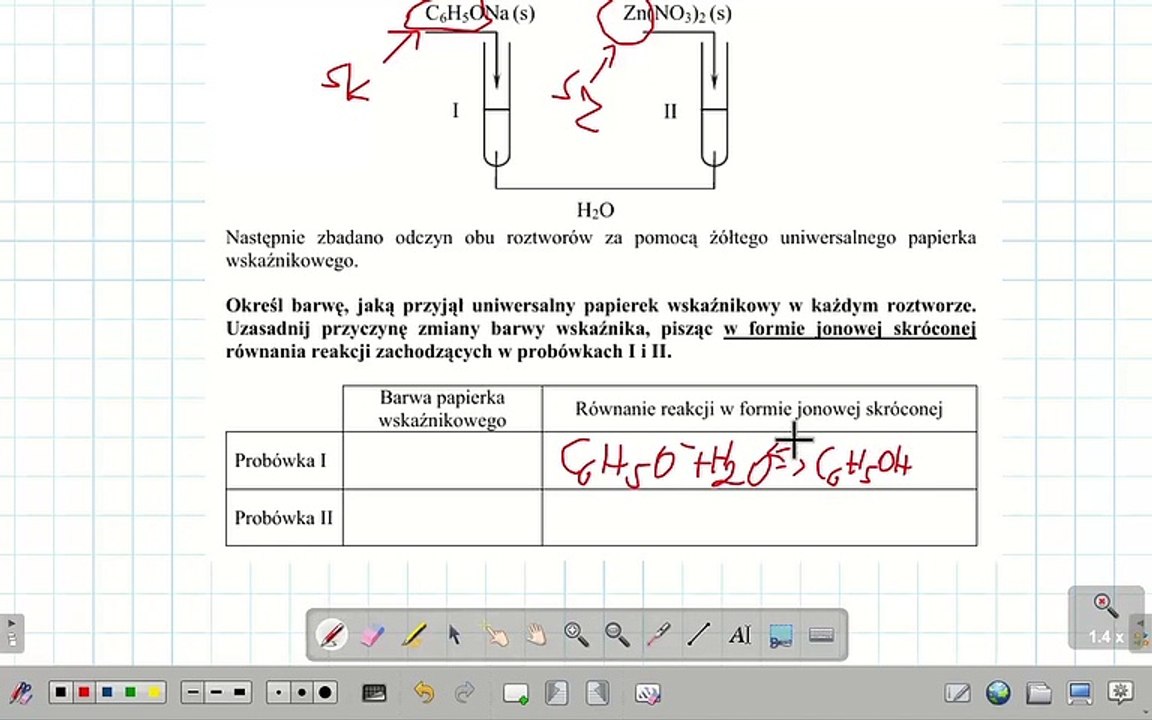1152x720 pixels.
Task: Click the Probówka I color cell
Action: point(442,461)
